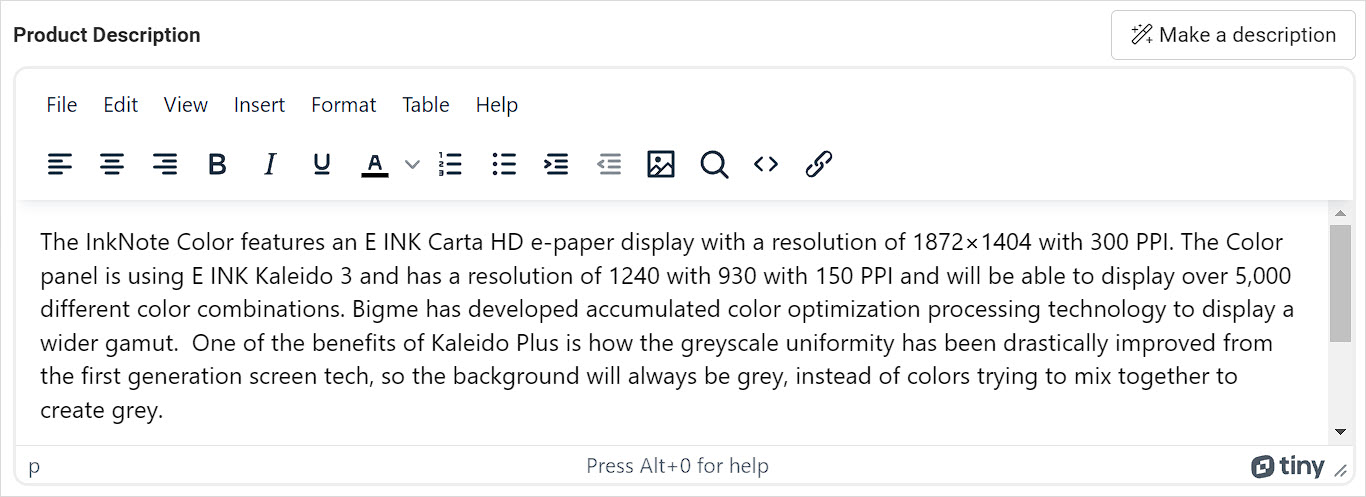View the HTML source code
Image resolution: width=1366 pixels, height=497 pixels.
[766, 164]
